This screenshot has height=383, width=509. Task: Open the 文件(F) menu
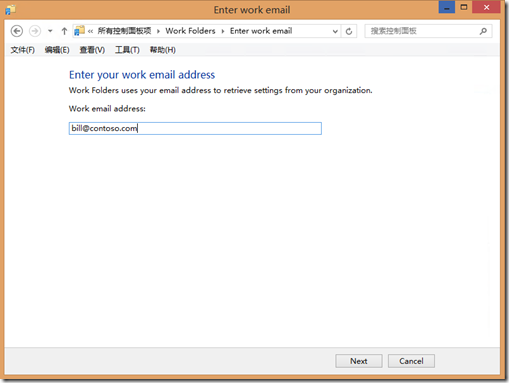(x=22, y=50)
